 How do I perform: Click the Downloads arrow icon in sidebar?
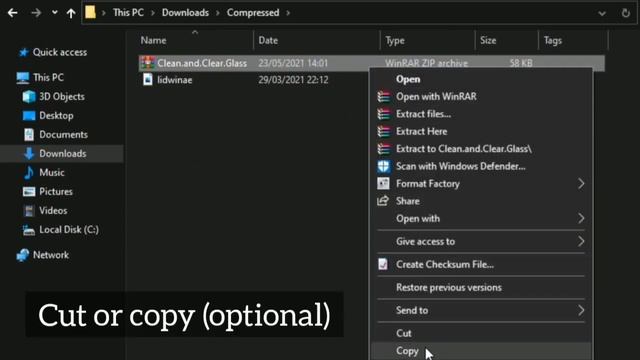[x=29, y=153]
